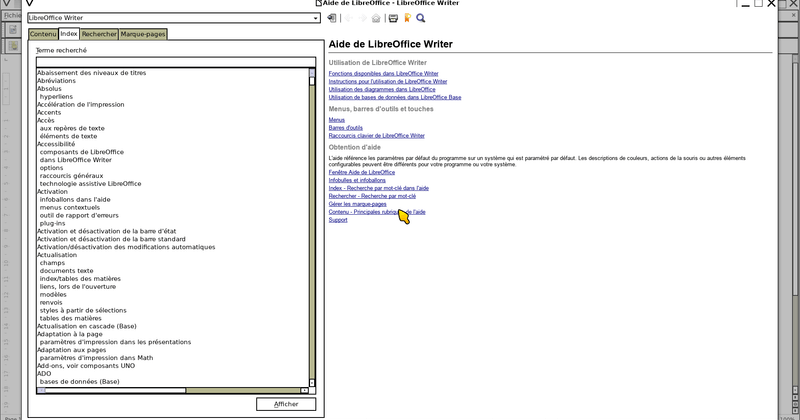This screenshot has height=420, width=800.
Task: Select 'hyperliens' index entry
Action: coord(56,96)
